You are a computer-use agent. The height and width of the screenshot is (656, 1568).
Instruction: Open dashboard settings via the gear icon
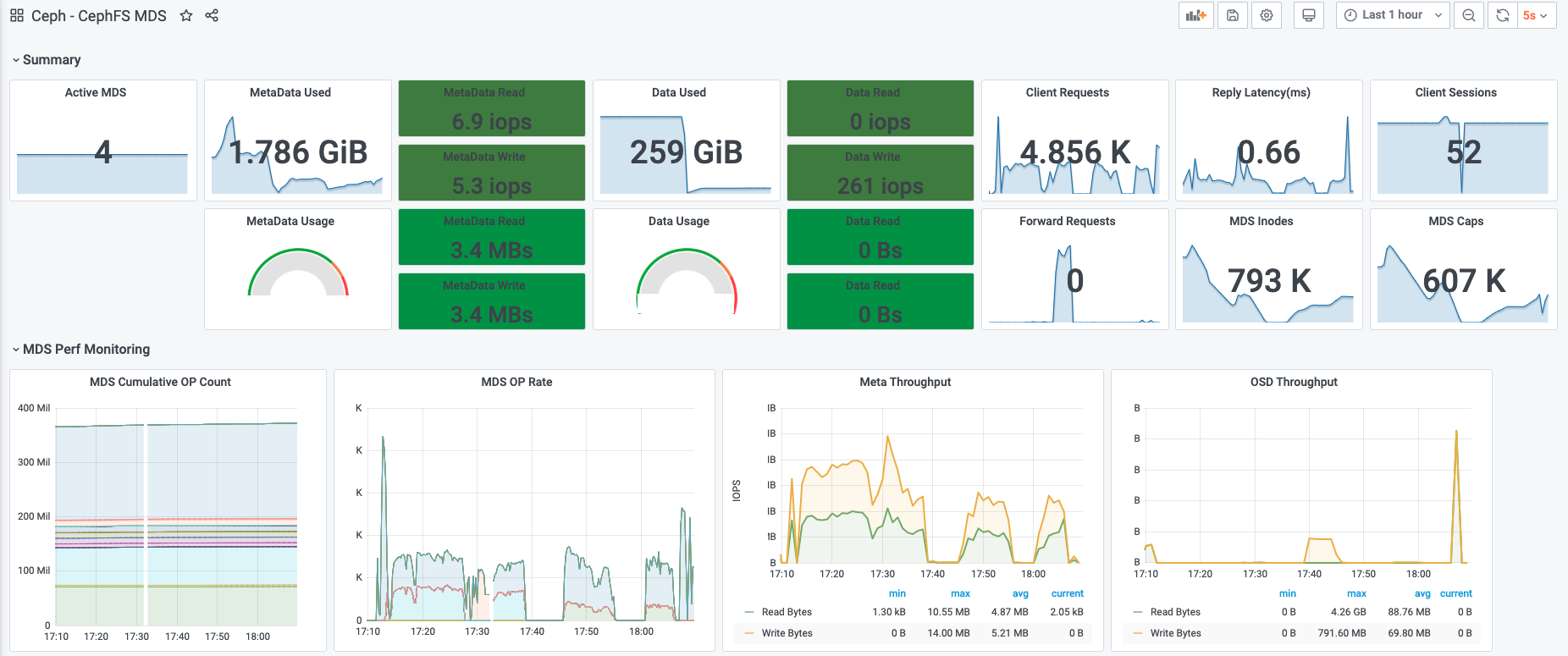point(1267,15)
